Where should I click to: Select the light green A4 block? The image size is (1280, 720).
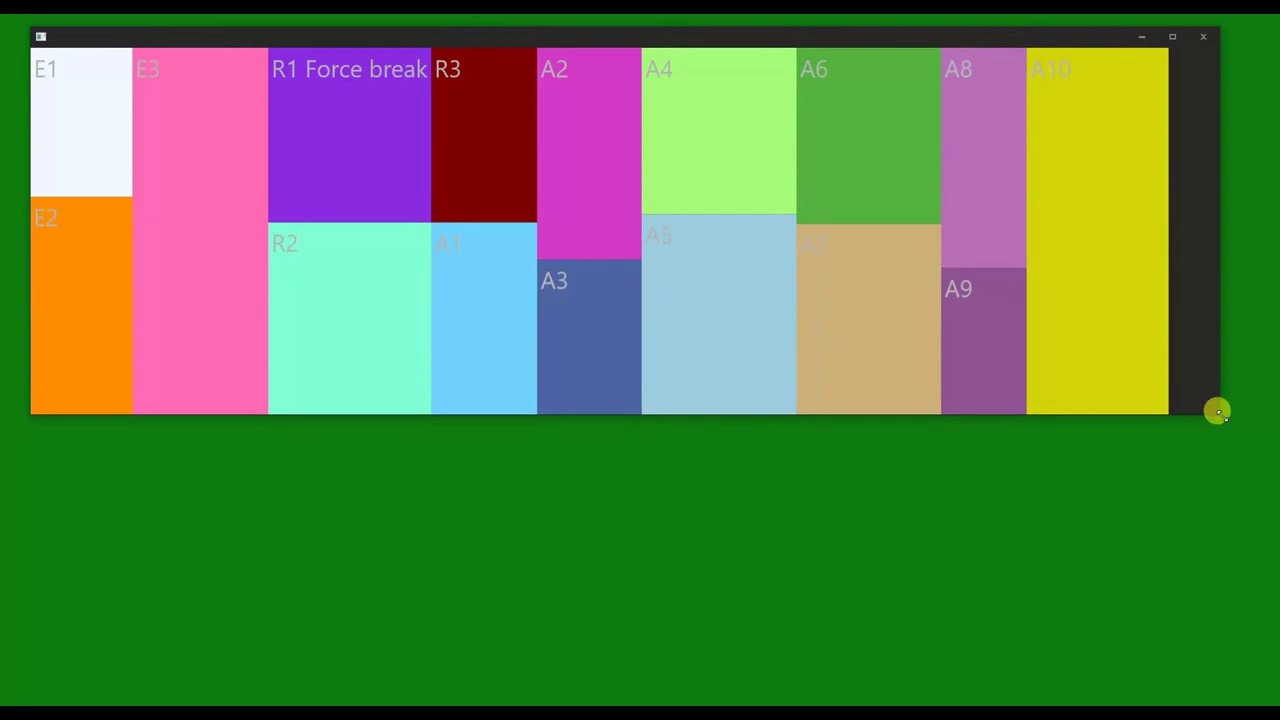pyautogui.click(x=719, y=131)
